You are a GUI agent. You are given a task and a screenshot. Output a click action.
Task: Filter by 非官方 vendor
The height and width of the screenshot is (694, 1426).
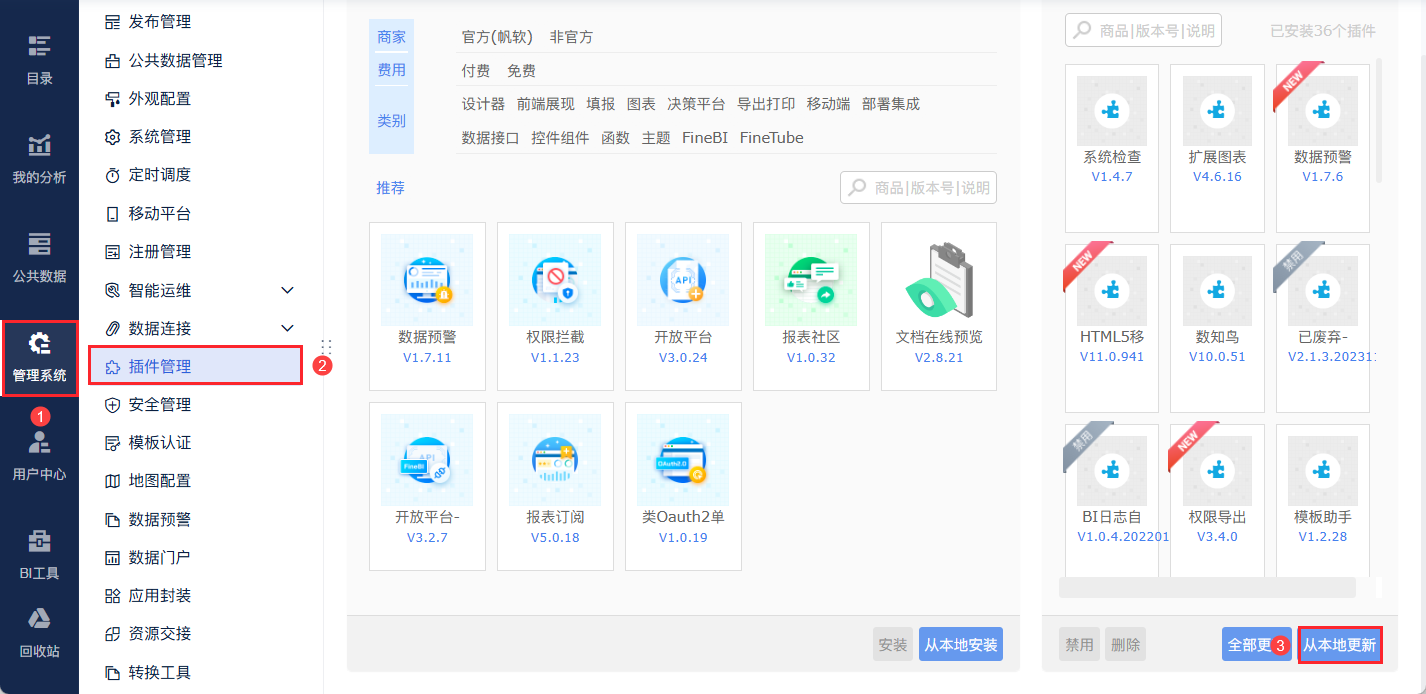pos(571,37)
